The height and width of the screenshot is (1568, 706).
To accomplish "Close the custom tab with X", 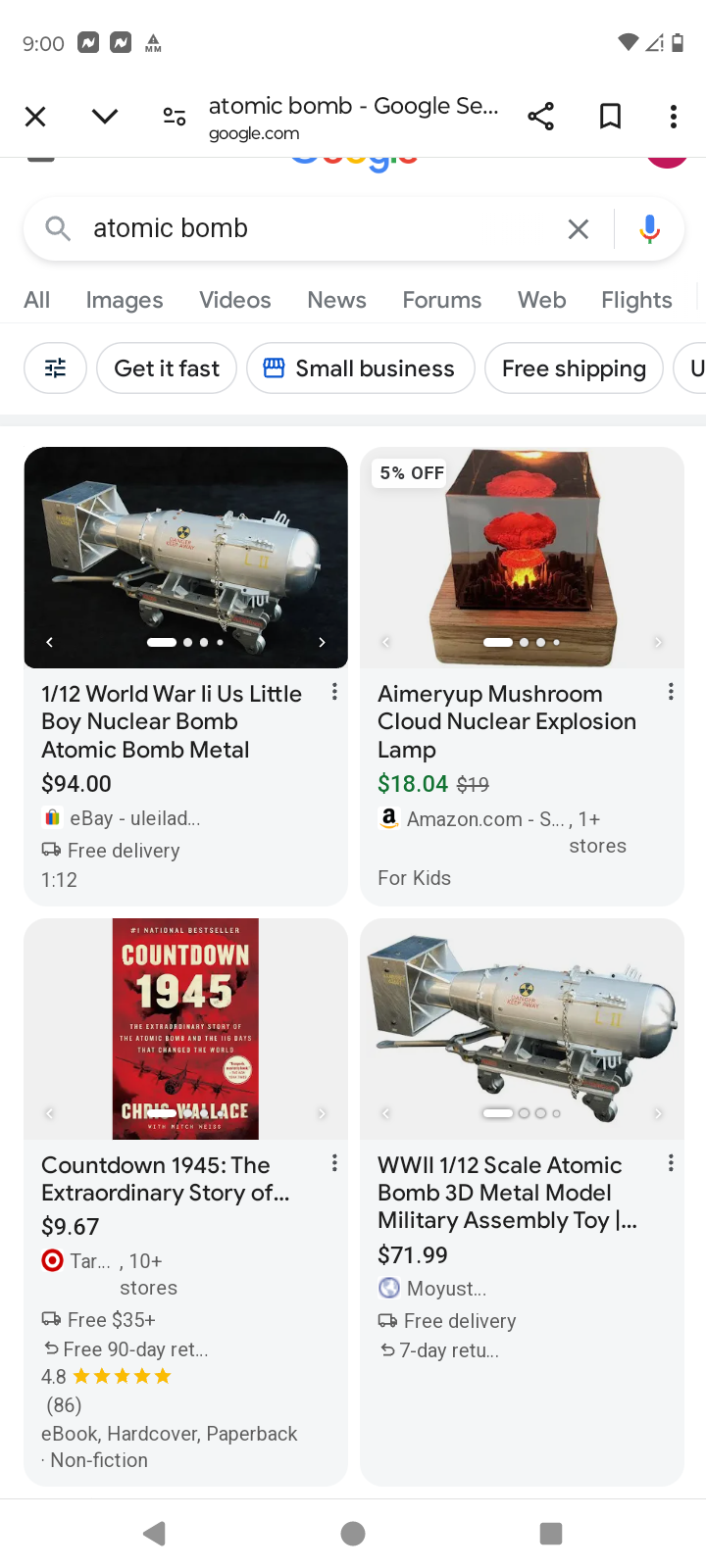I will pos(35,117).
